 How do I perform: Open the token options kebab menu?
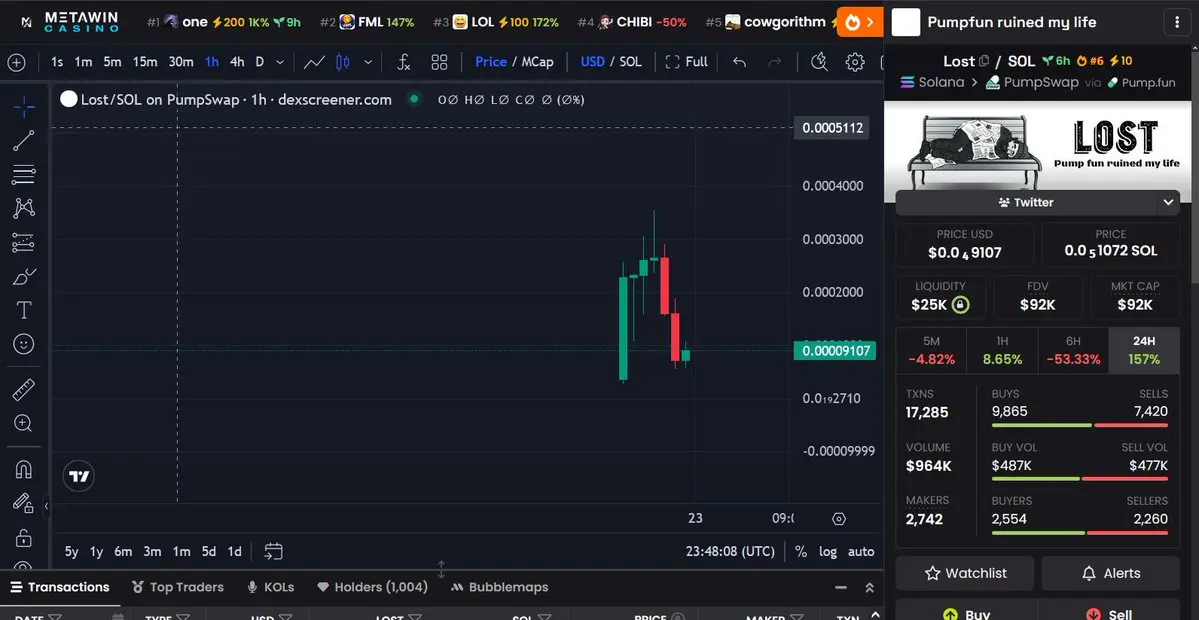[x=1176, y=22]
